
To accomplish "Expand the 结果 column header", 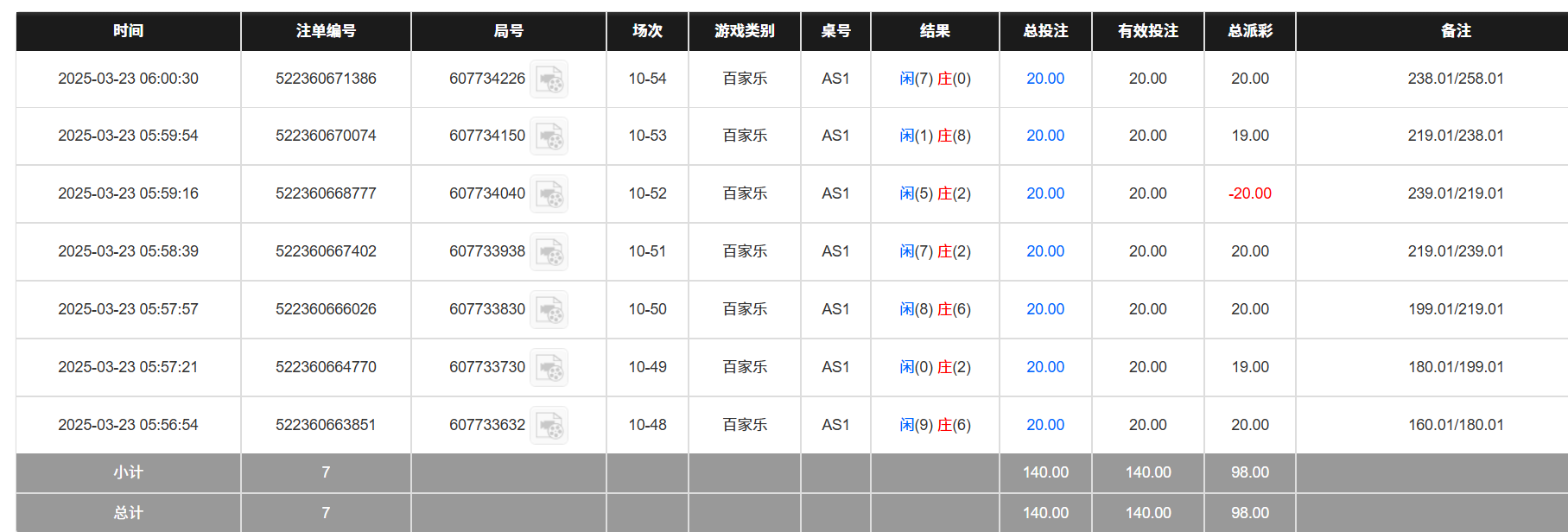I will (935, 31).
